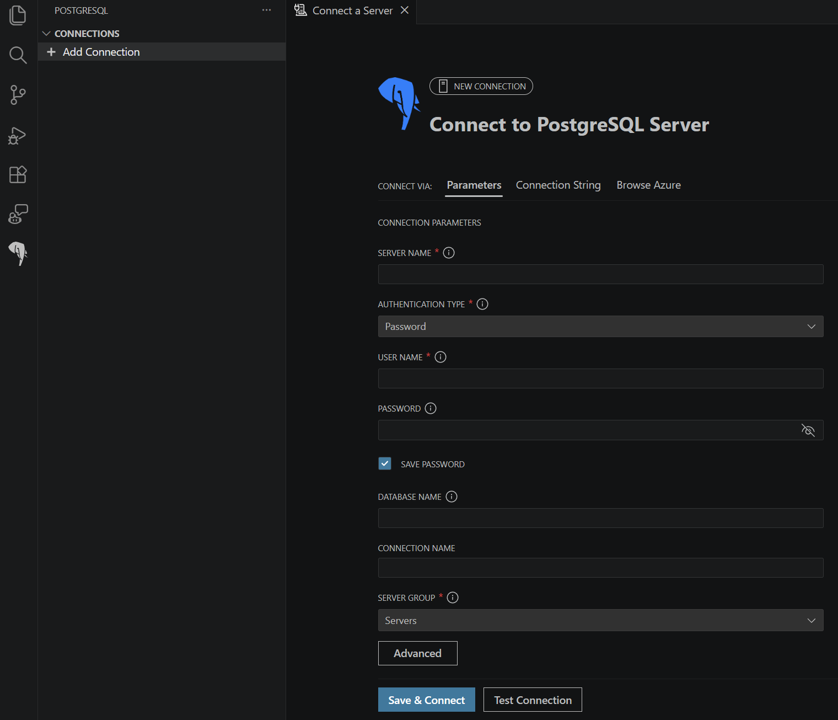
Task: Click the Save & Connect button
Action: (426, 700)
